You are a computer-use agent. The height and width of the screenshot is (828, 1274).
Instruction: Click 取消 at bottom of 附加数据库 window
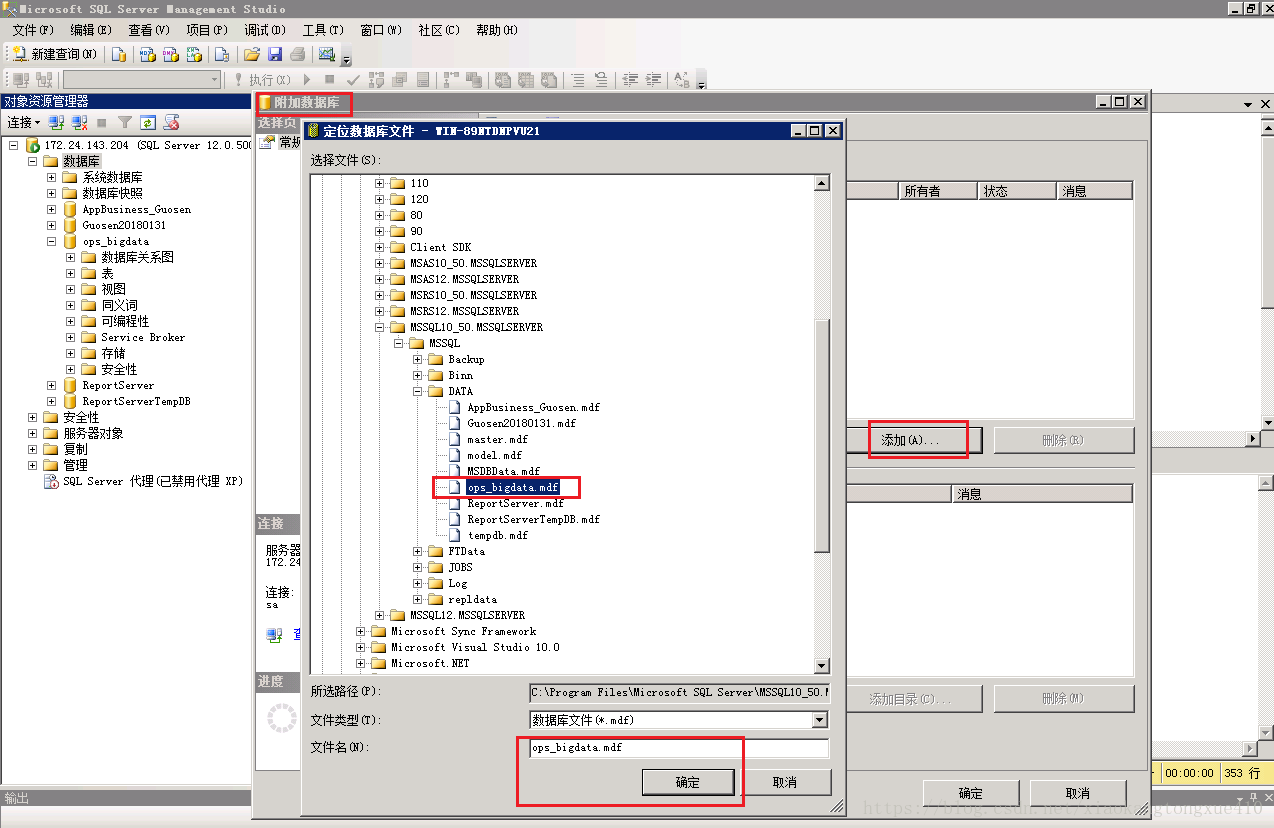[1078, 793]
